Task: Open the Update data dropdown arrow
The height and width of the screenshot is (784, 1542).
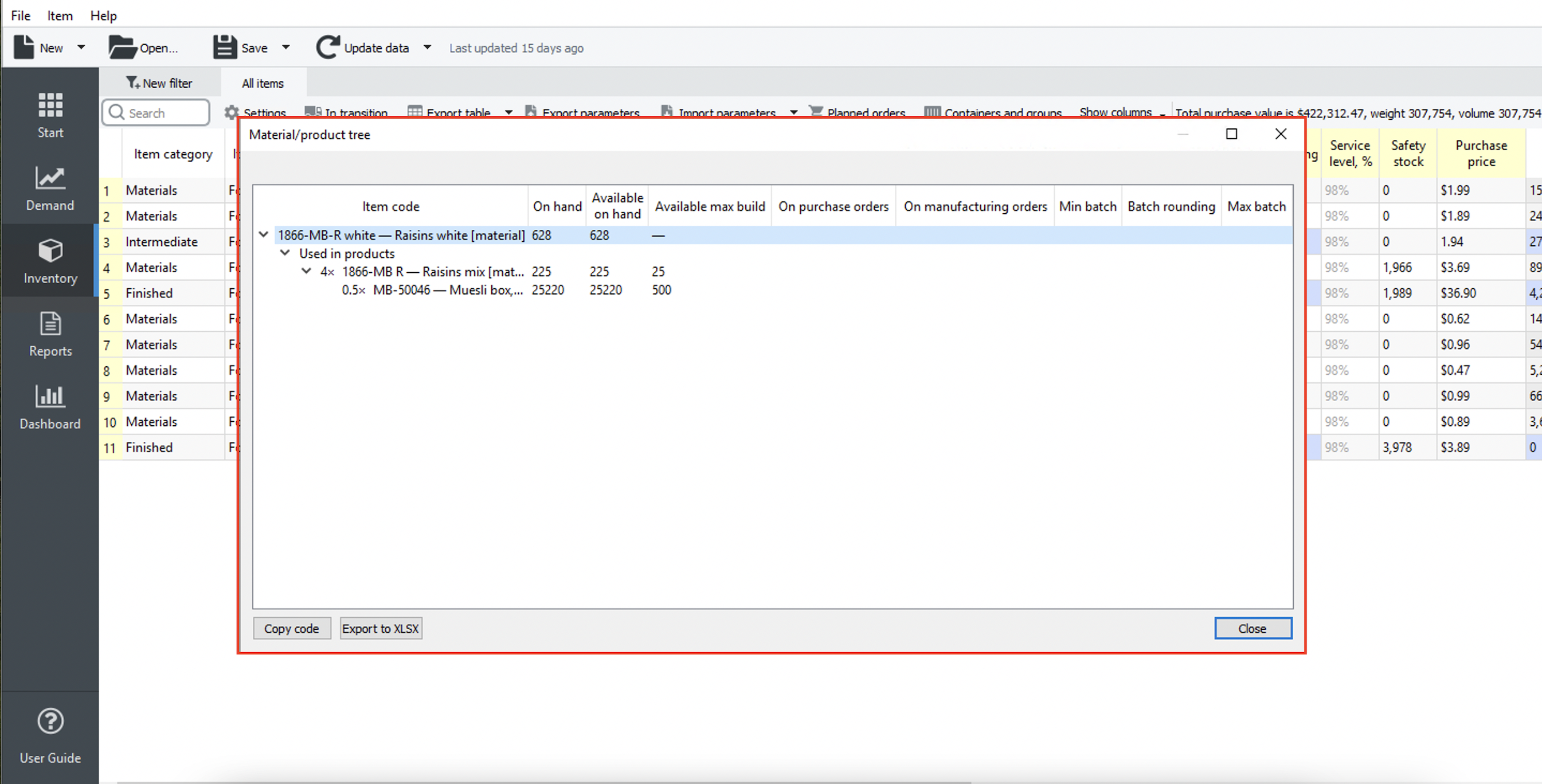Action: 428,47
